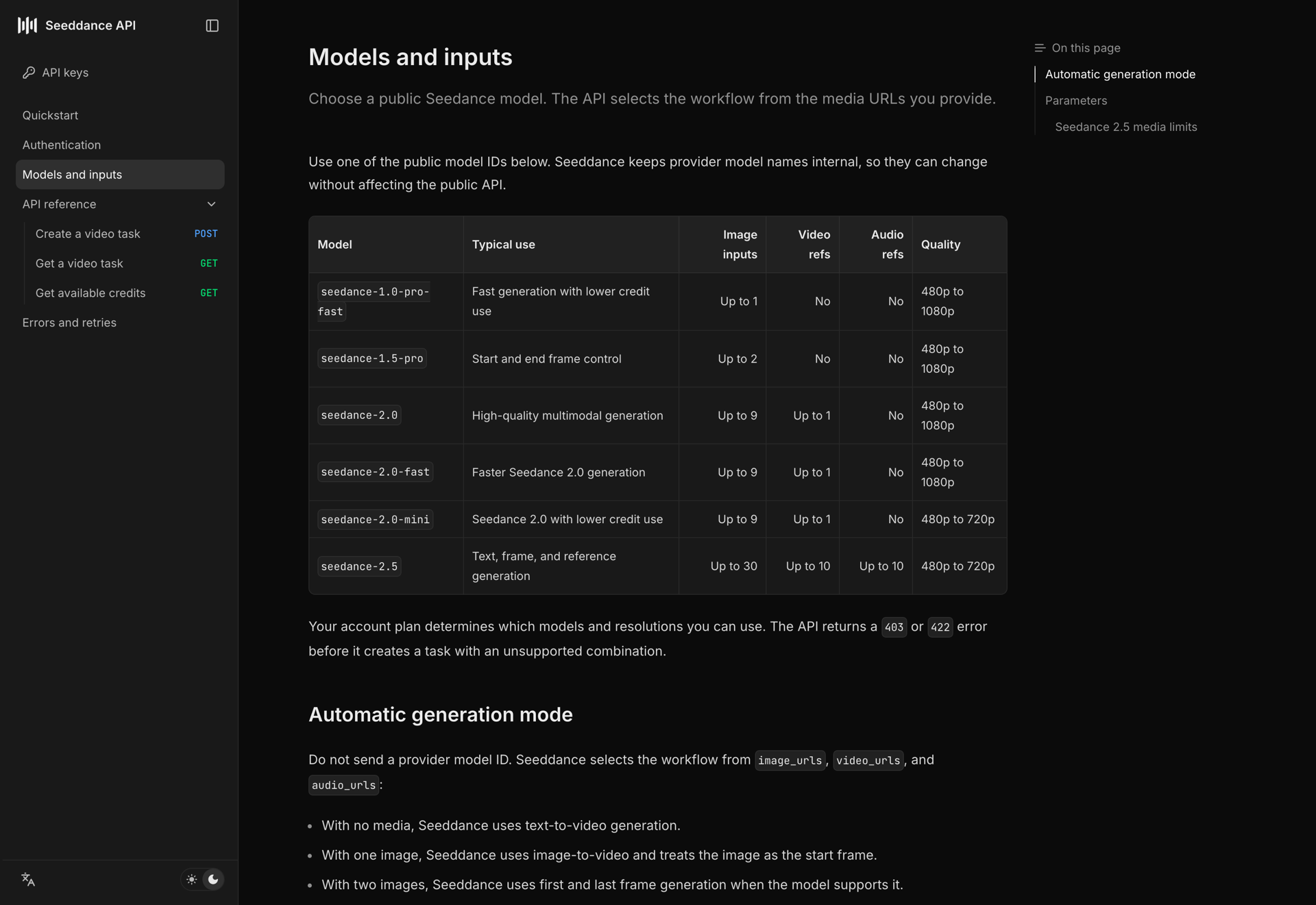Click the 403 error code
Viewport: 1316px width, 905px height.
894,627
